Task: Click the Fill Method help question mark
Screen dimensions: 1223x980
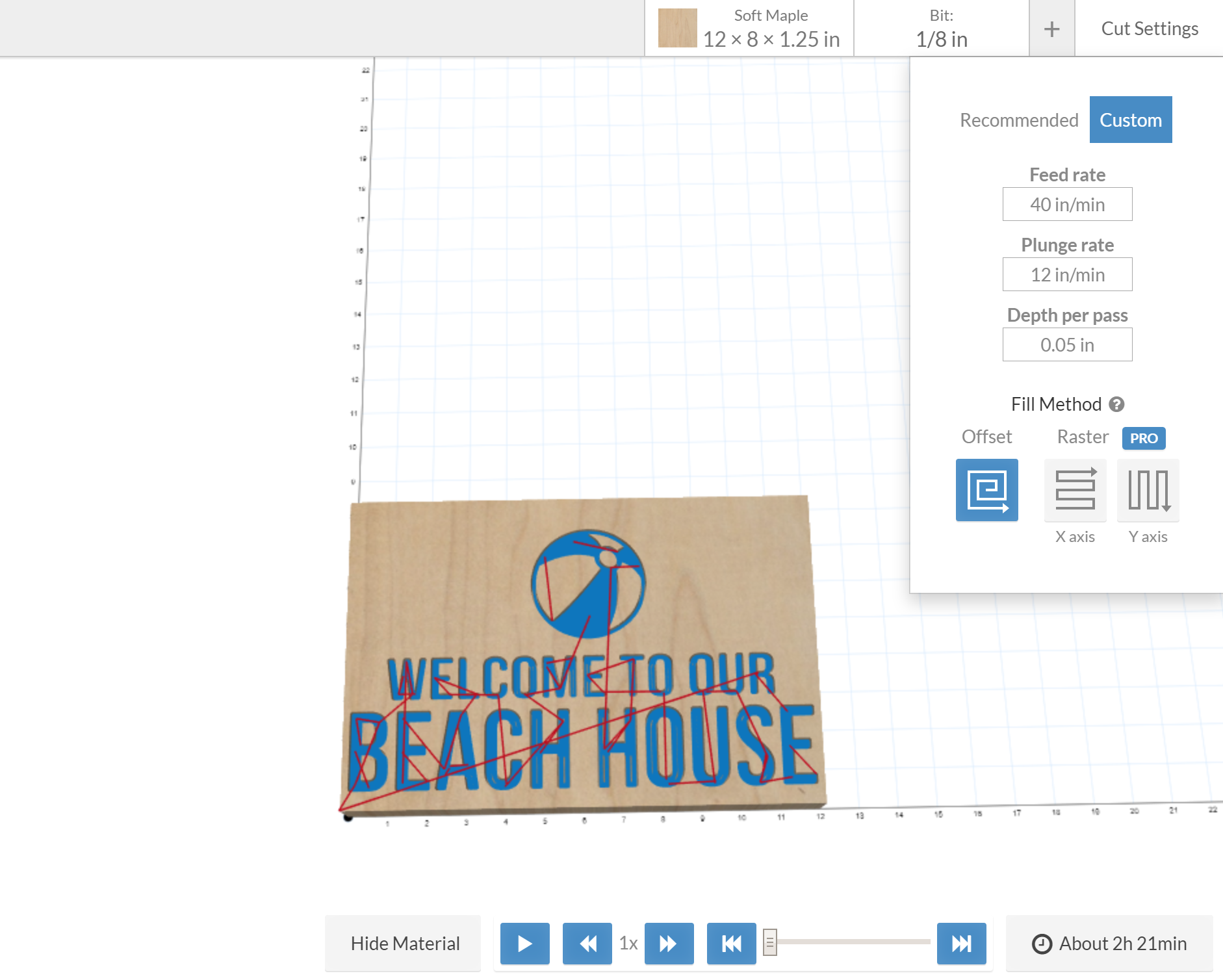Action: point(1116,404)
